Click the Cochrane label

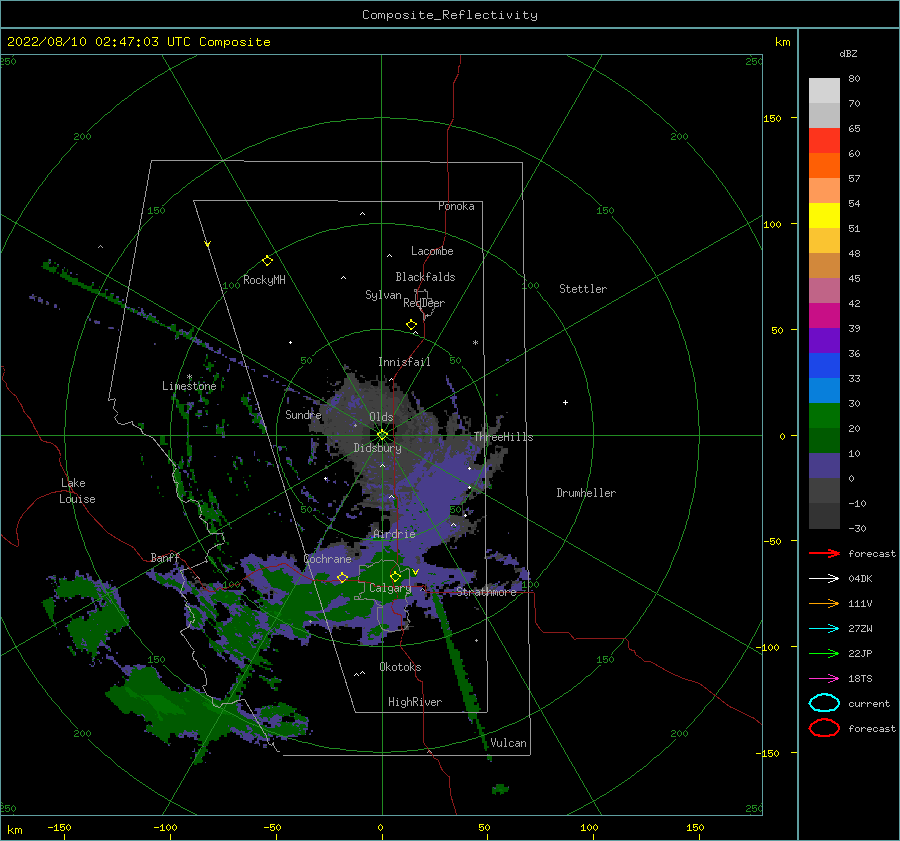(327, 559)
